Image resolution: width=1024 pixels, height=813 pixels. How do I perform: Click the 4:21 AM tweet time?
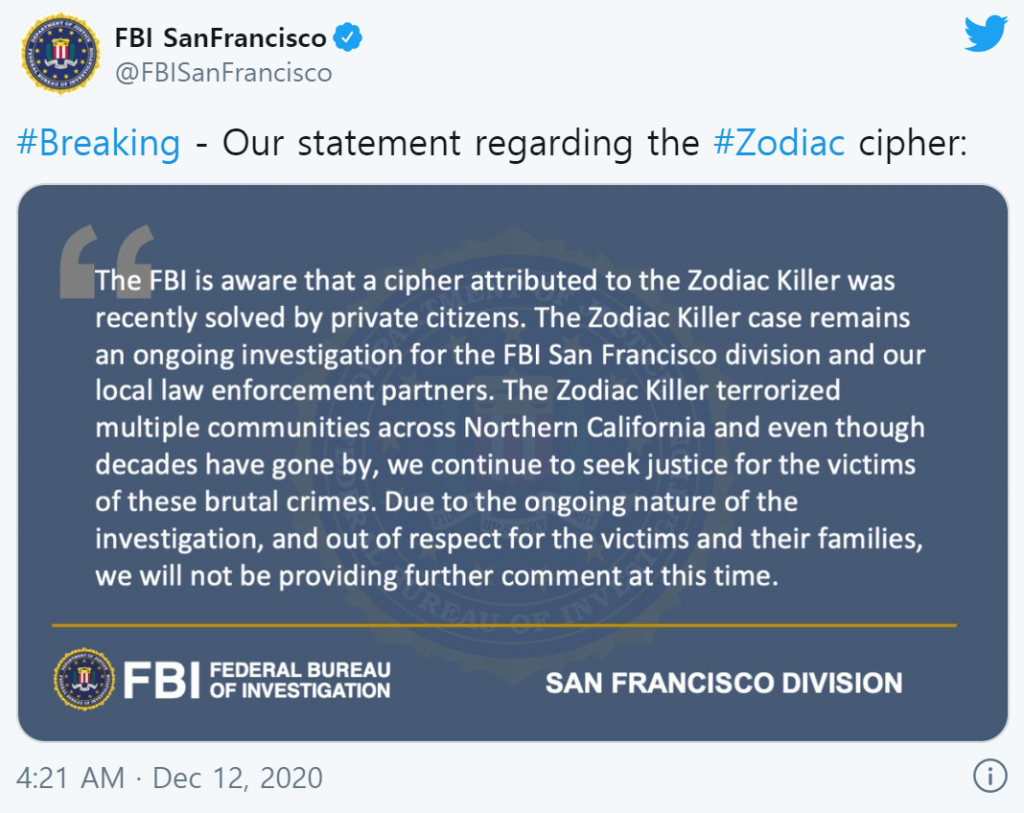pos(71,777)
